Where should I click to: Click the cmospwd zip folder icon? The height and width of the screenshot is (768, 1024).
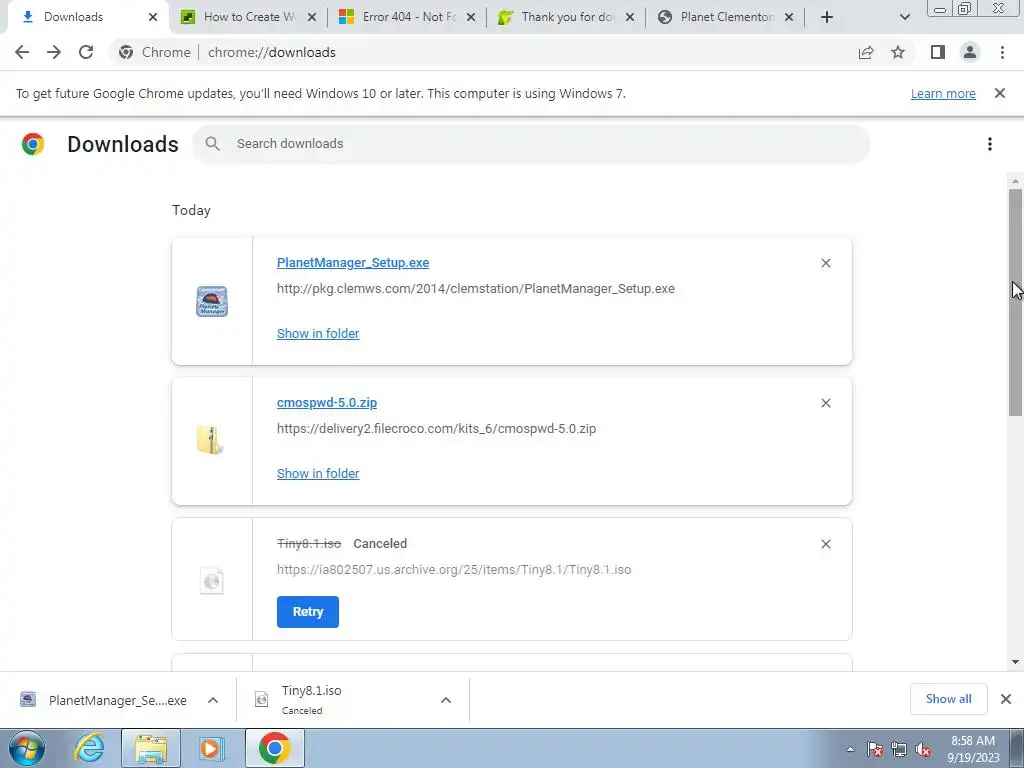click(210, 440)
